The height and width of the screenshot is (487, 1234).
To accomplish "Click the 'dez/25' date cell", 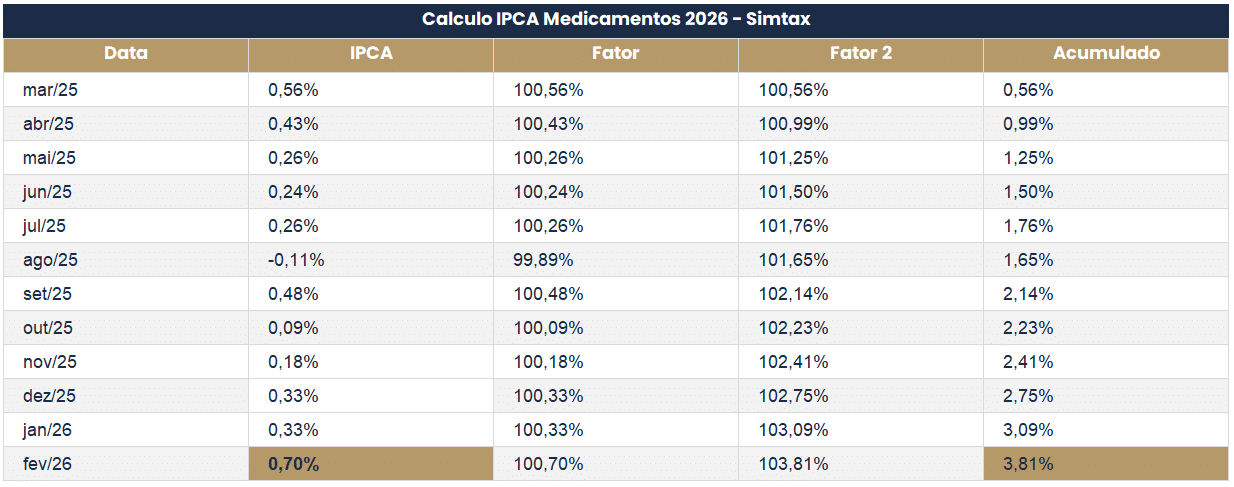I will [x=50, y=396].
